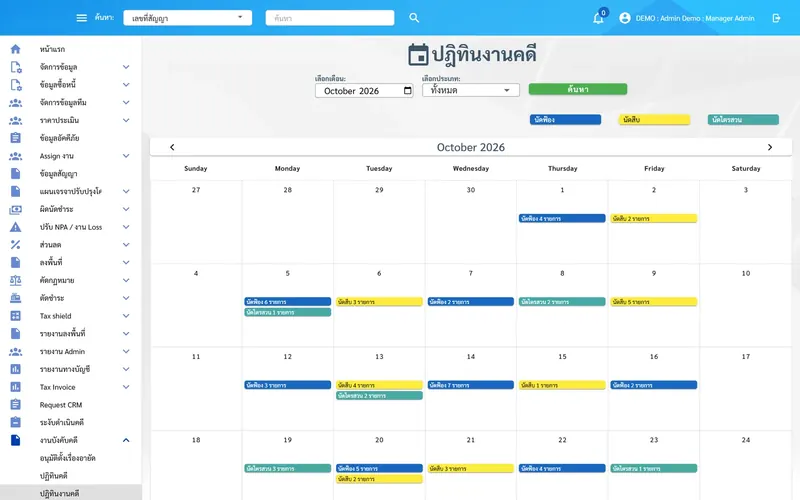Open นัดไต่สวน 3 รายการ event on October 19

[x=288, y=468]
